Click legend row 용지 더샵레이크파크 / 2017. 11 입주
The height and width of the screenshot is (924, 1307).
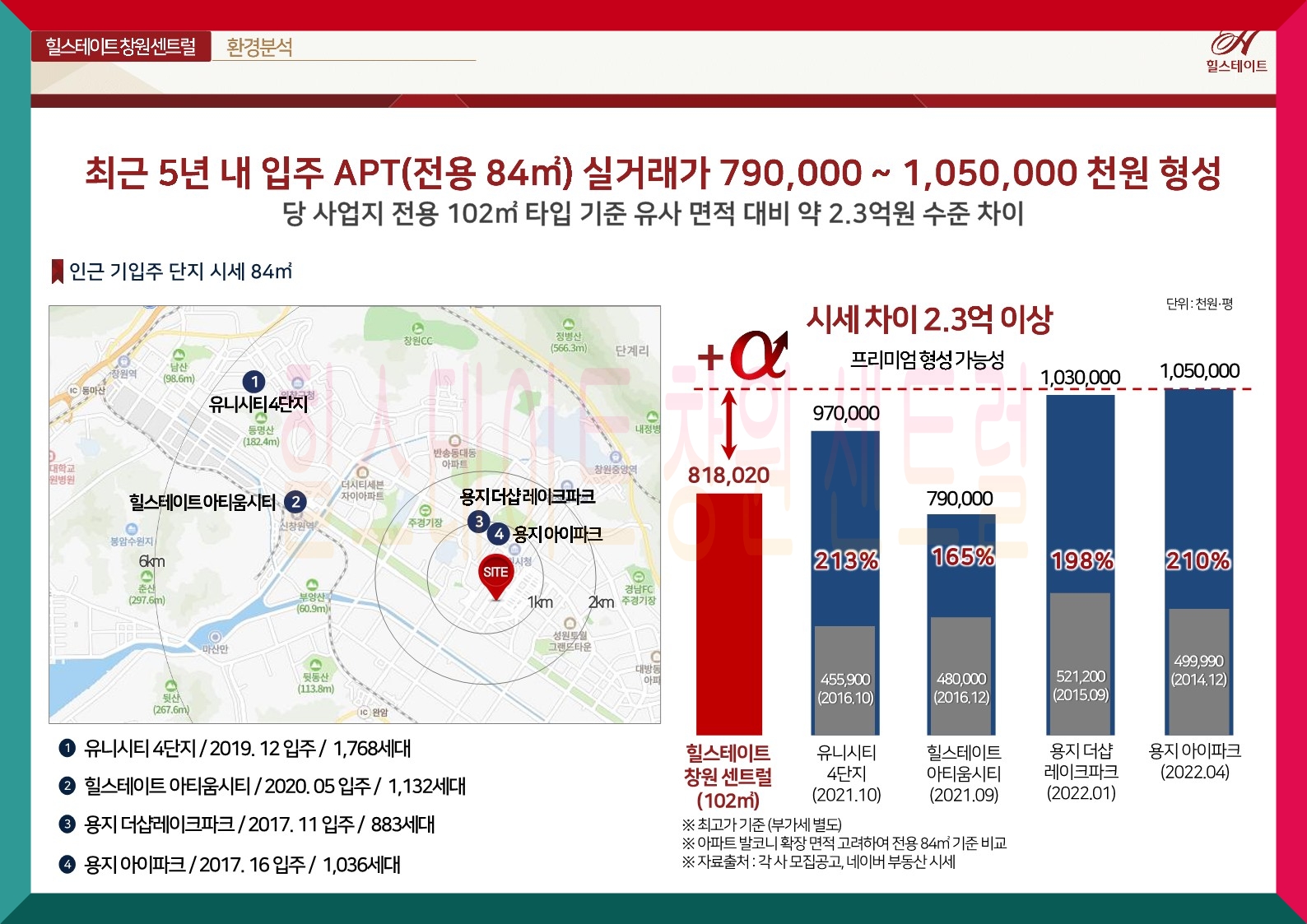(x=259, y=824)
